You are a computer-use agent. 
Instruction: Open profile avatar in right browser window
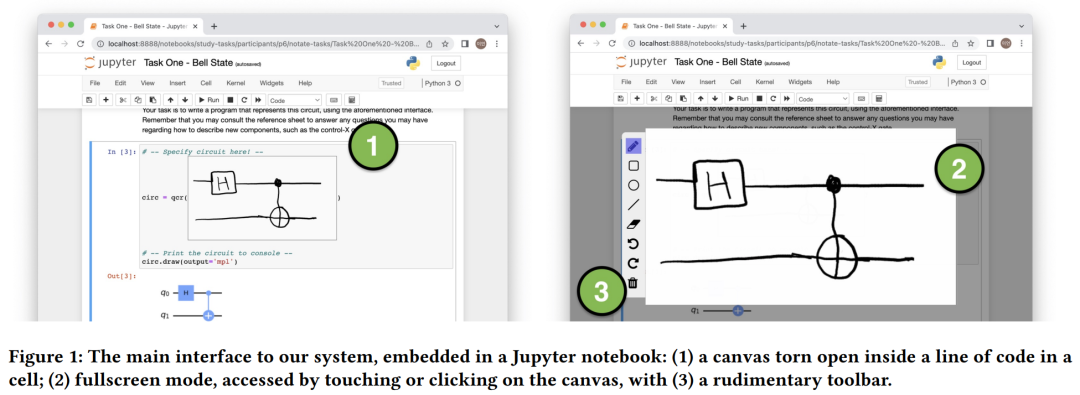(1006, 43)
